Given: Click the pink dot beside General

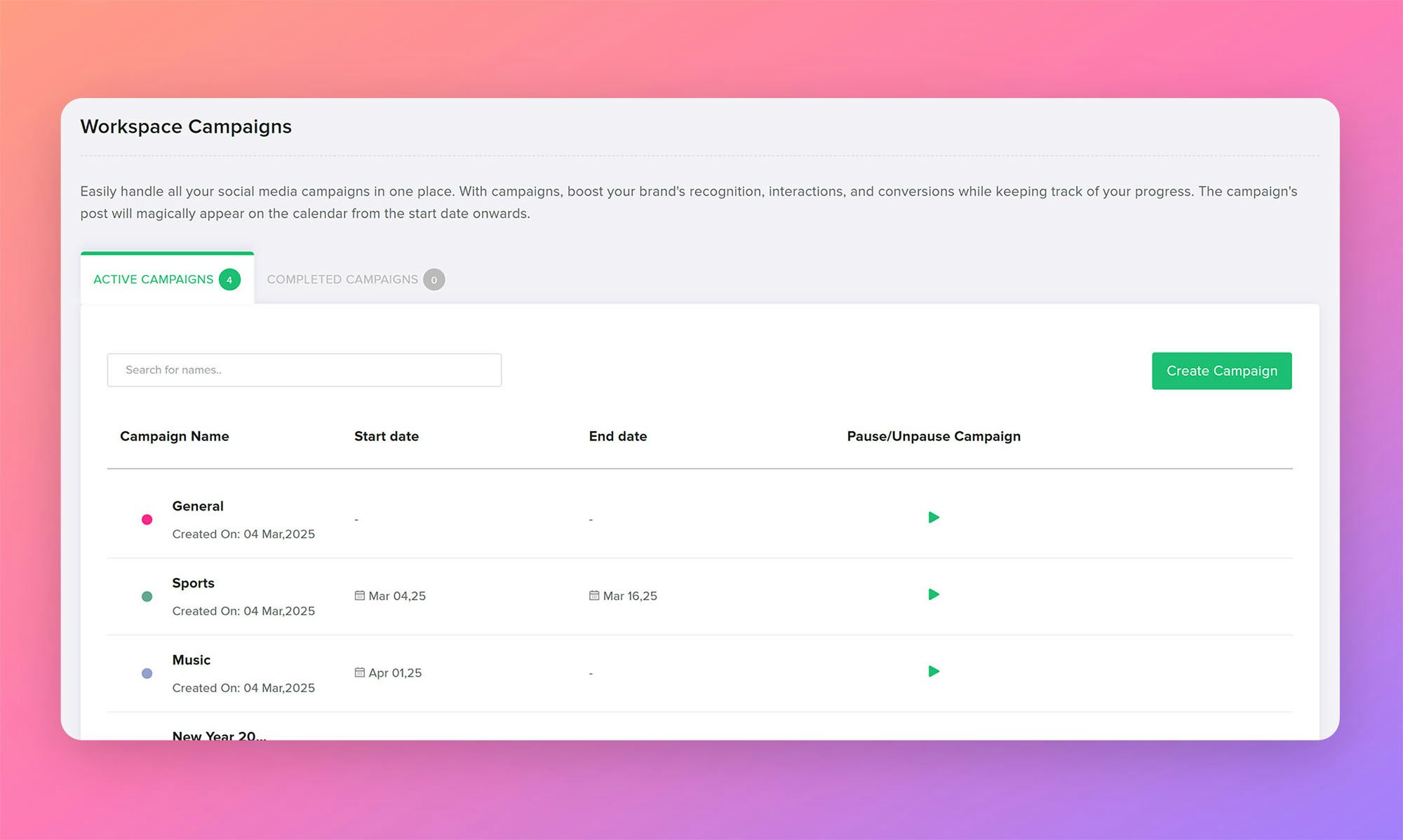Looking at the screenshot, I should (x=147, y=520).
